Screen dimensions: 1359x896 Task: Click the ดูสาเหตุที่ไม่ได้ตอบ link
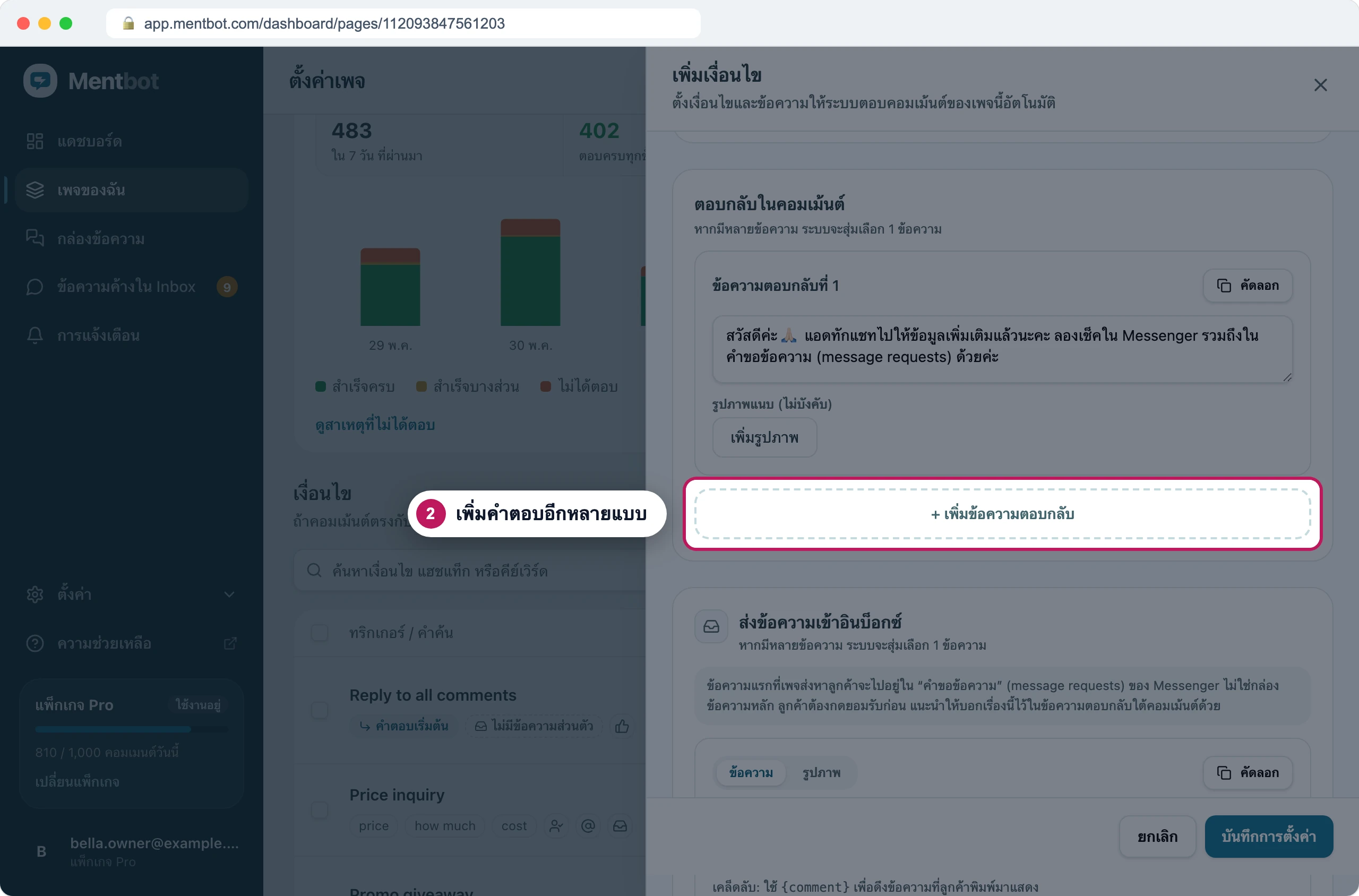(x=375, y=425)
